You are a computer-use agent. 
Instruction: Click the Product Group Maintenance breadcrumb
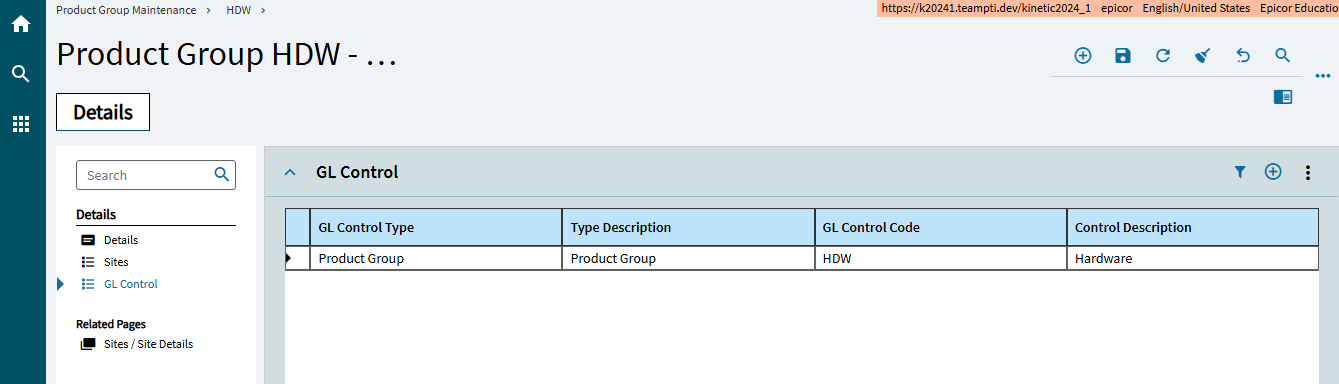click(x=126, y=9)
